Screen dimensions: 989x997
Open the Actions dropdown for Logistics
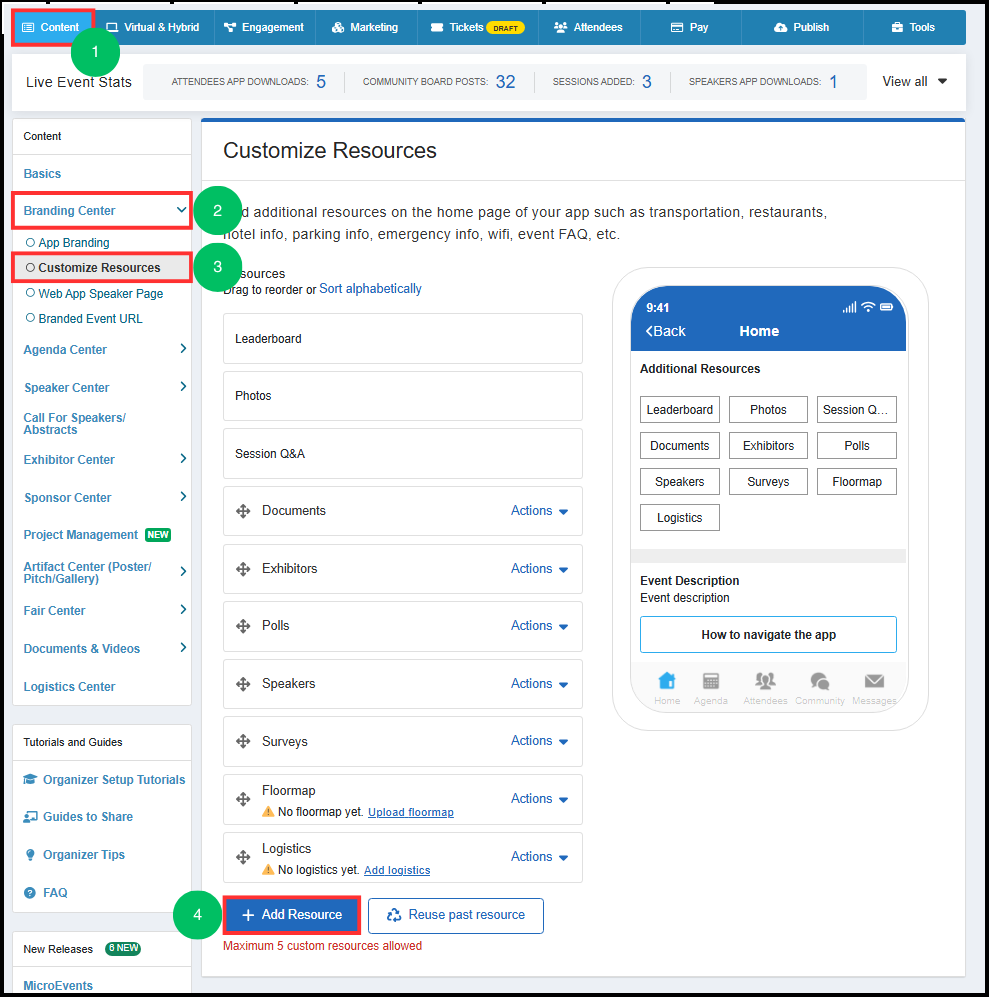click(539, 856)
